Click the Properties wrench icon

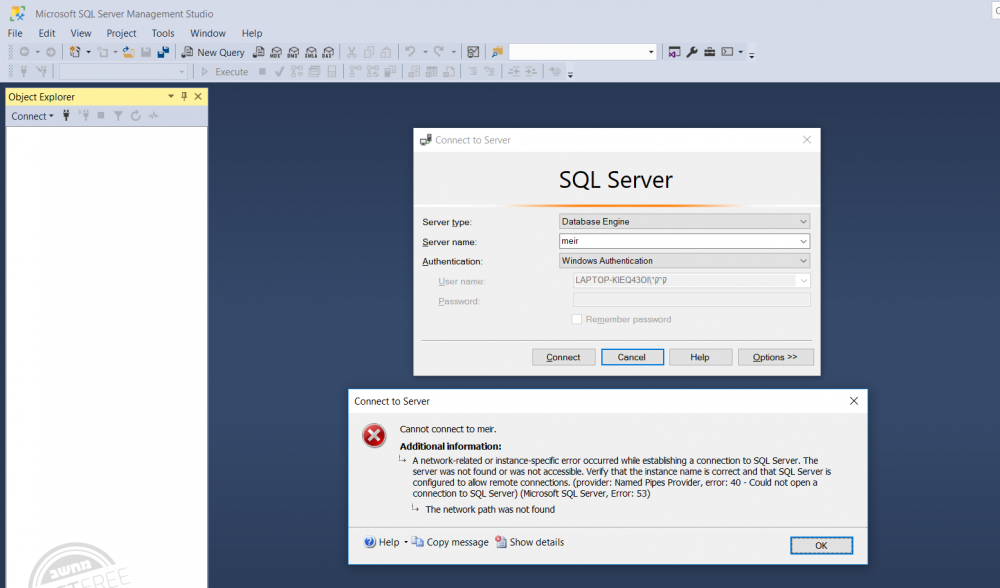(x=692, y=52)
